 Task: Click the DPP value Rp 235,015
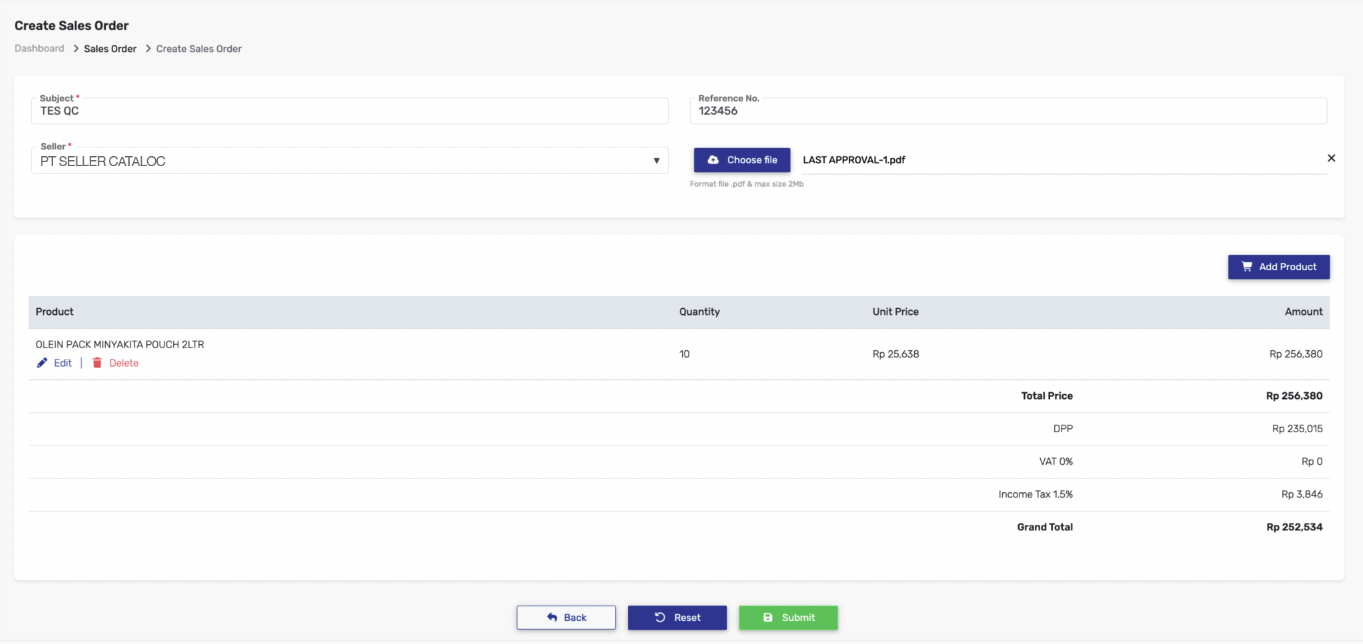(x=1297, y=429)
